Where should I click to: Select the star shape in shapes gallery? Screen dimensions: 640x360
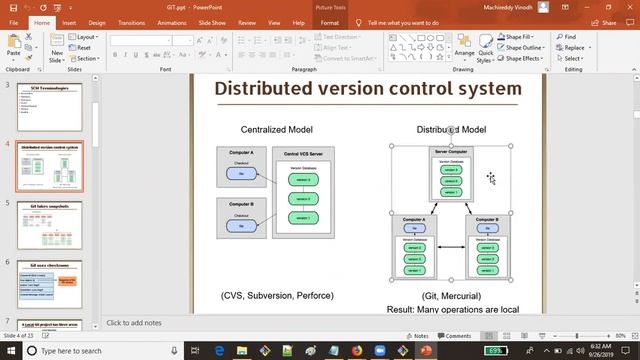click(440, 57)
